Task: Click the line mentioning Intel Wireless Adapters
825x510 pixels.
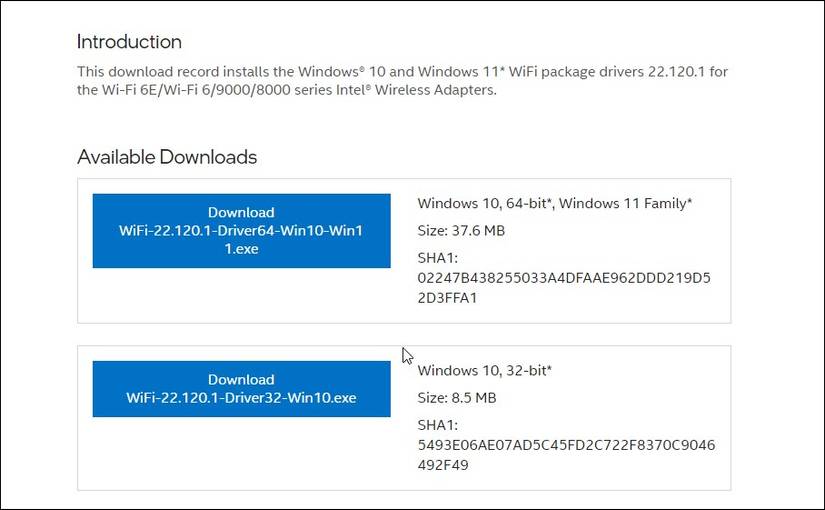Action: point(286,90)
